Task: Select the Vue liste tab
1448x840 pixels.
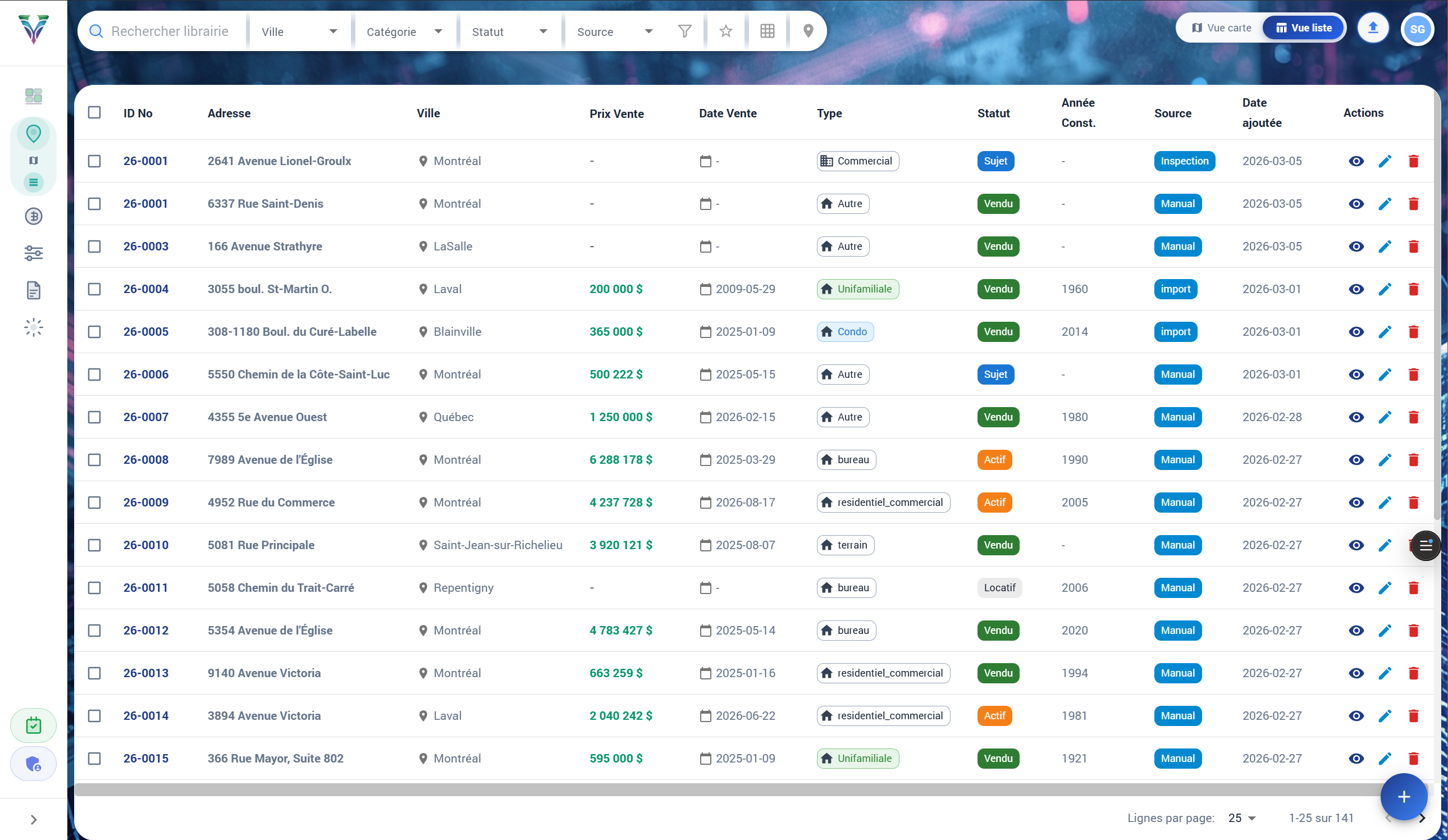Action: click(x=1304, y=28)
